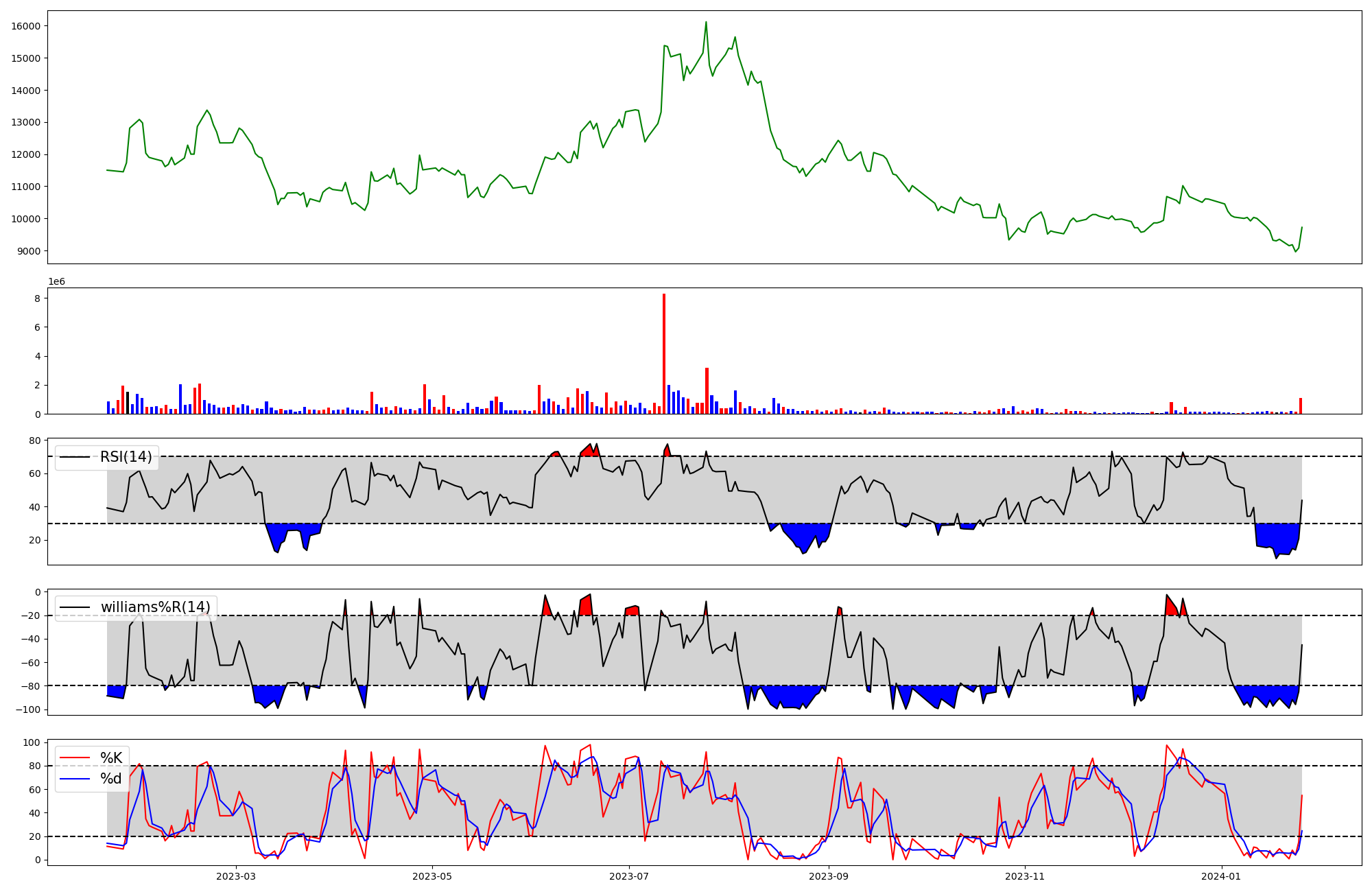Click the blue %d legend line
The width and height of the screenshot is (1372, 892).
click(x=75, y=779)
